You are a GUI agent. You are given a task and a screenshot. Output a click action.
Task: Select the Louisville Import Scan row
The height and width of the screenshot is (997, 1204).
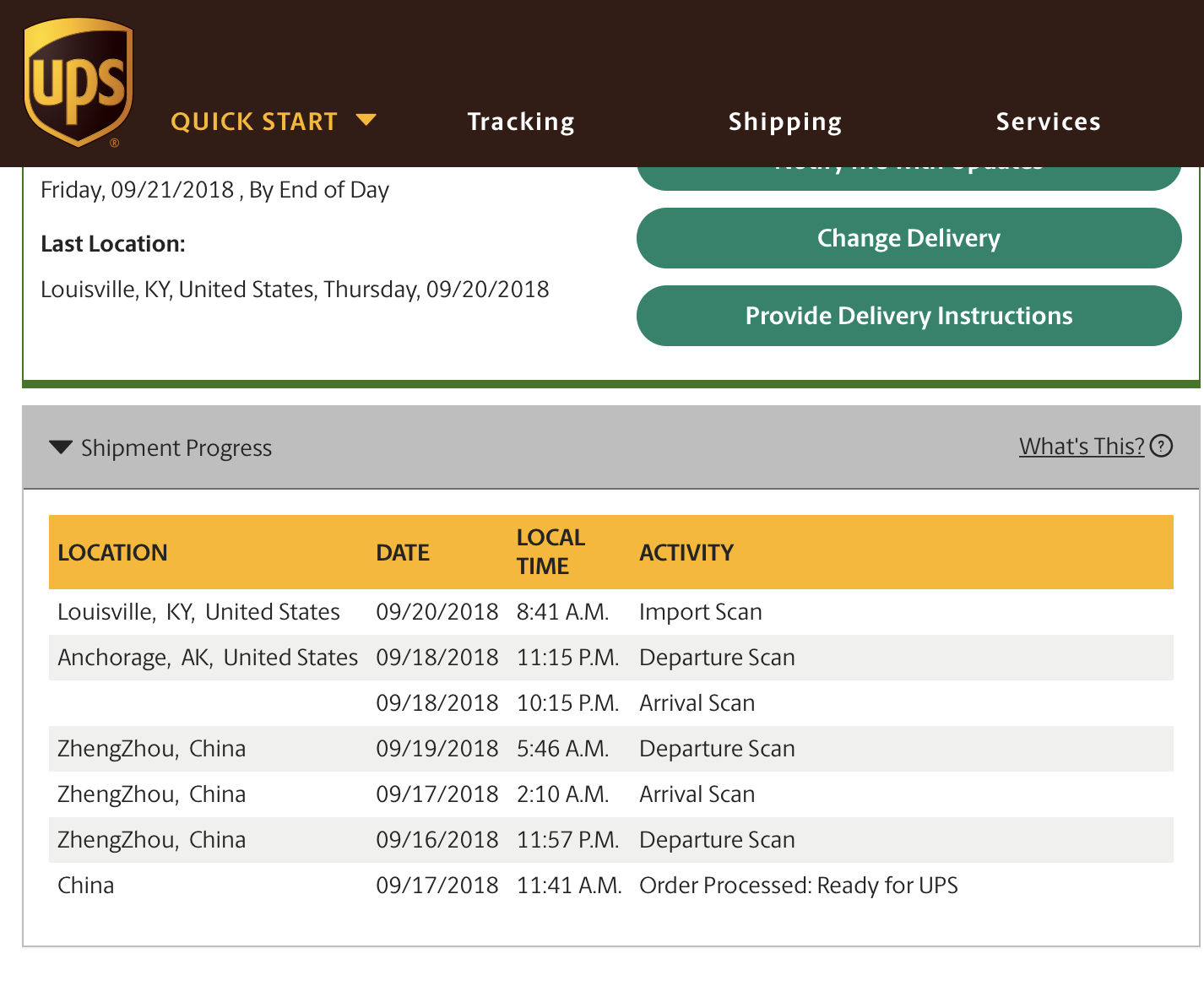point(610,612)
